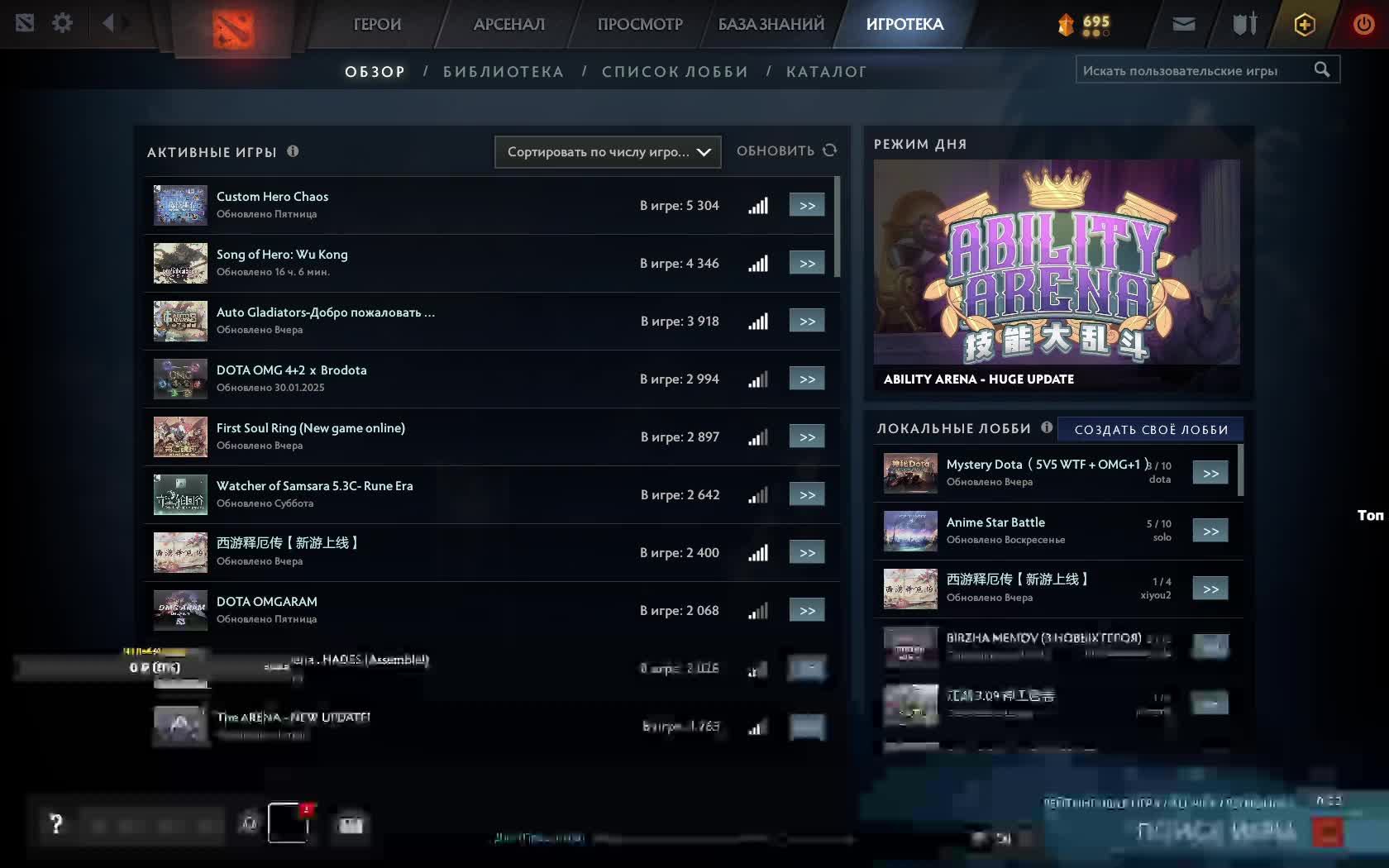This screenshot has height=868, width=1389.
Task: Click the active games list scrollbar
Action: pyautogui.click(x=838, y=227)
